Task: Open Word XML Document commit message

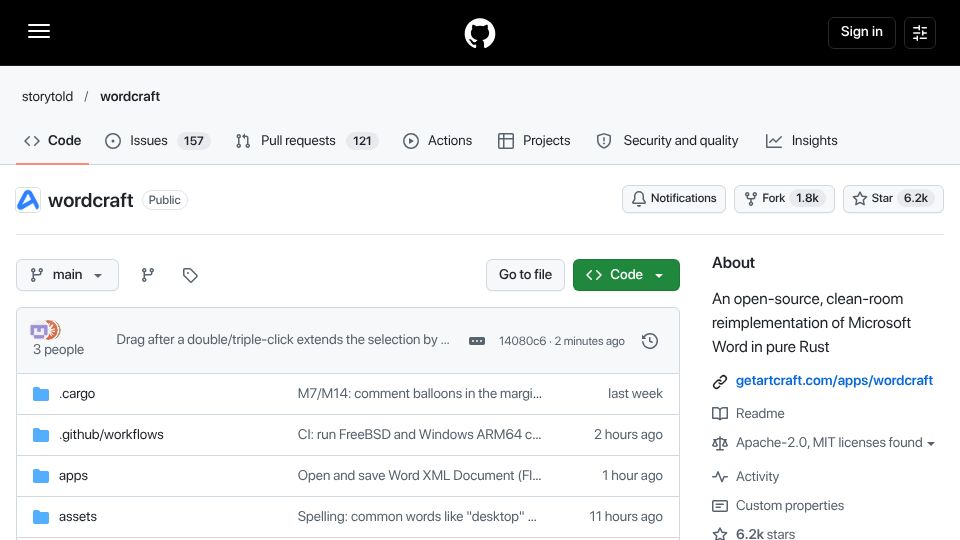Action: click(x=419, y=476)
